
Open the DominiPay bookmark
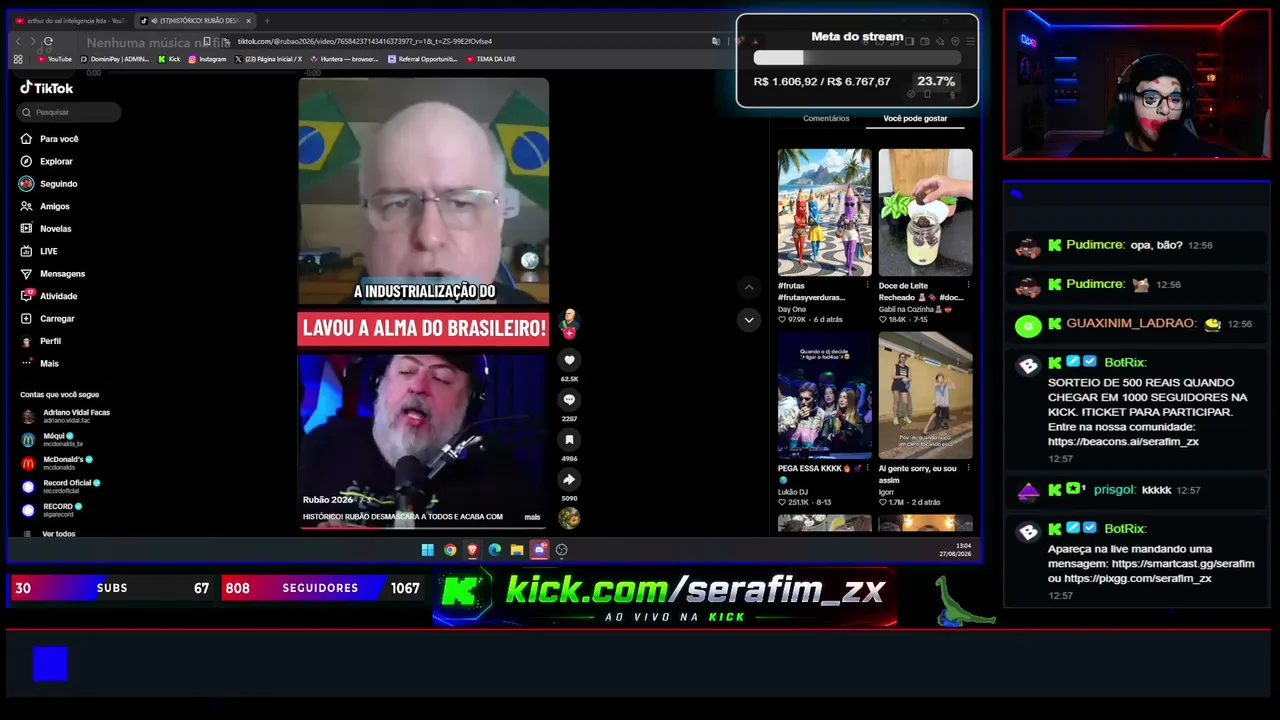pyautogui.click(x=113, y=59)
